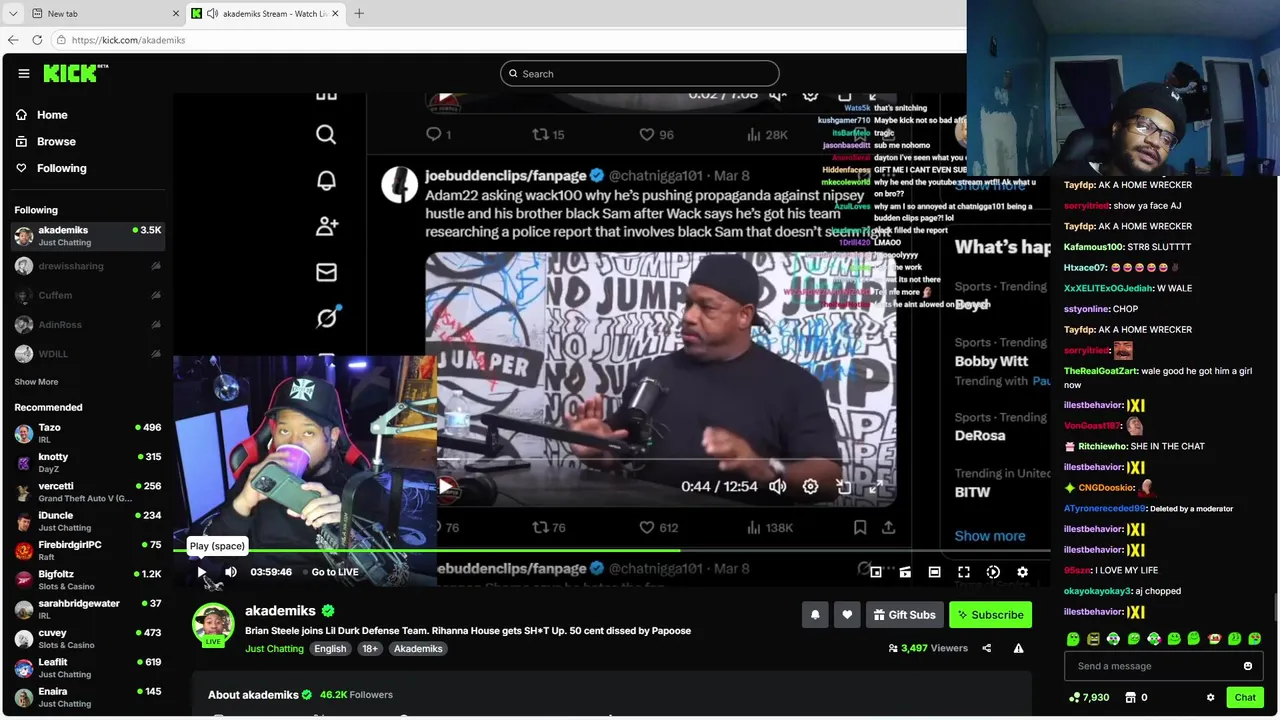Open the player settings gear

point(1022,572)
